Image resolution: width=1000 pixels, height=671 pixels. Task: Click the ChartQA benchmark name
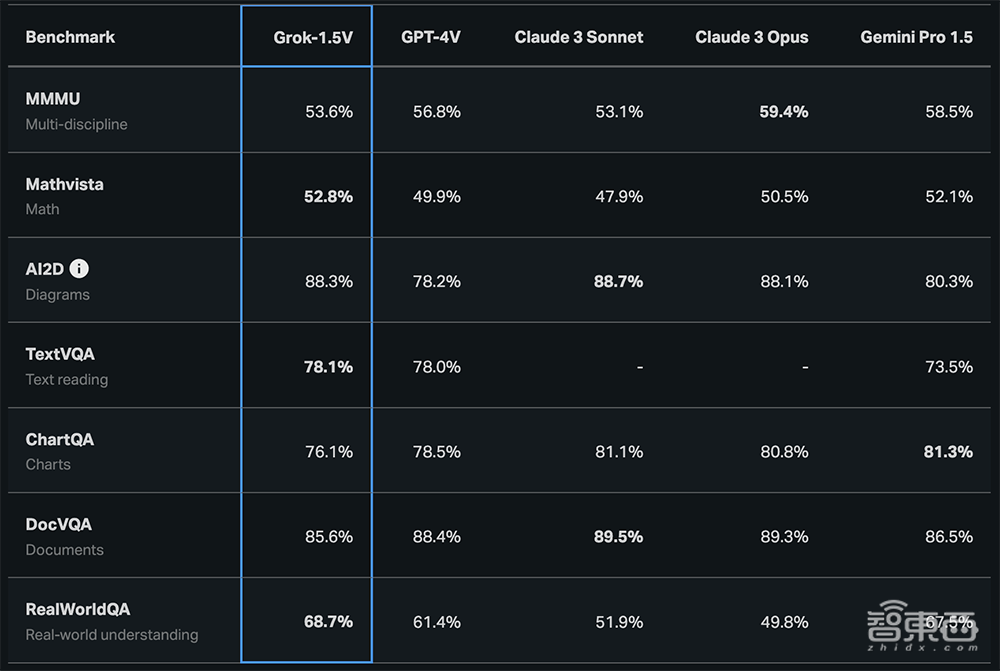[x=60, y=439]
